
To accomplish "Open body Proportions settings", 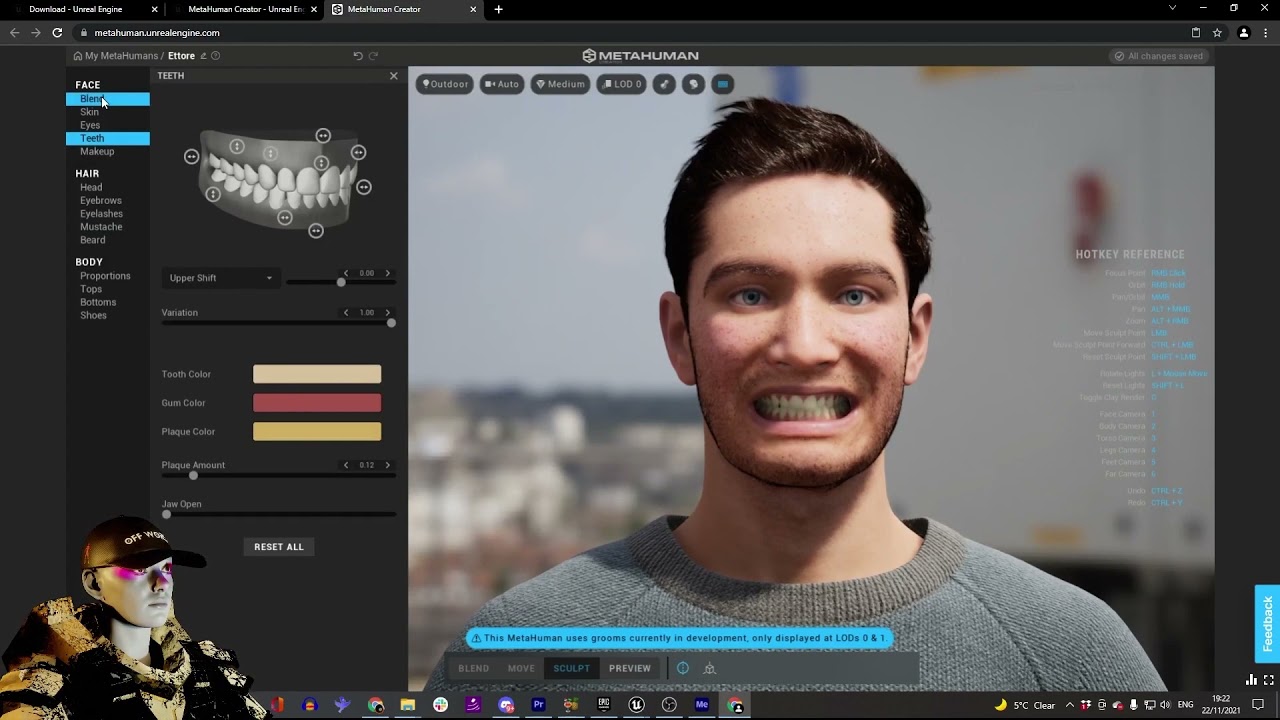I will tap(105, 276).
